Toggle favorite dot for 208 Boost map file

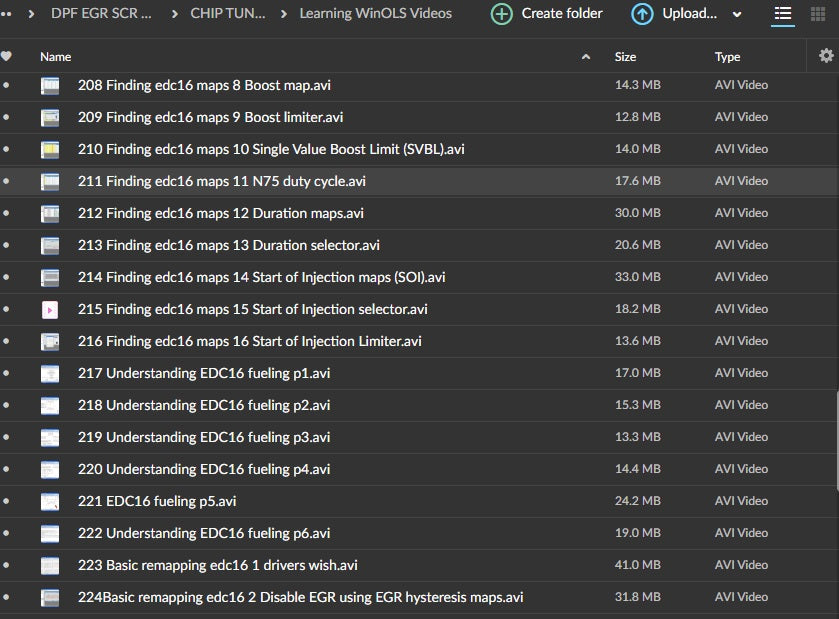(x=7, y=86)
